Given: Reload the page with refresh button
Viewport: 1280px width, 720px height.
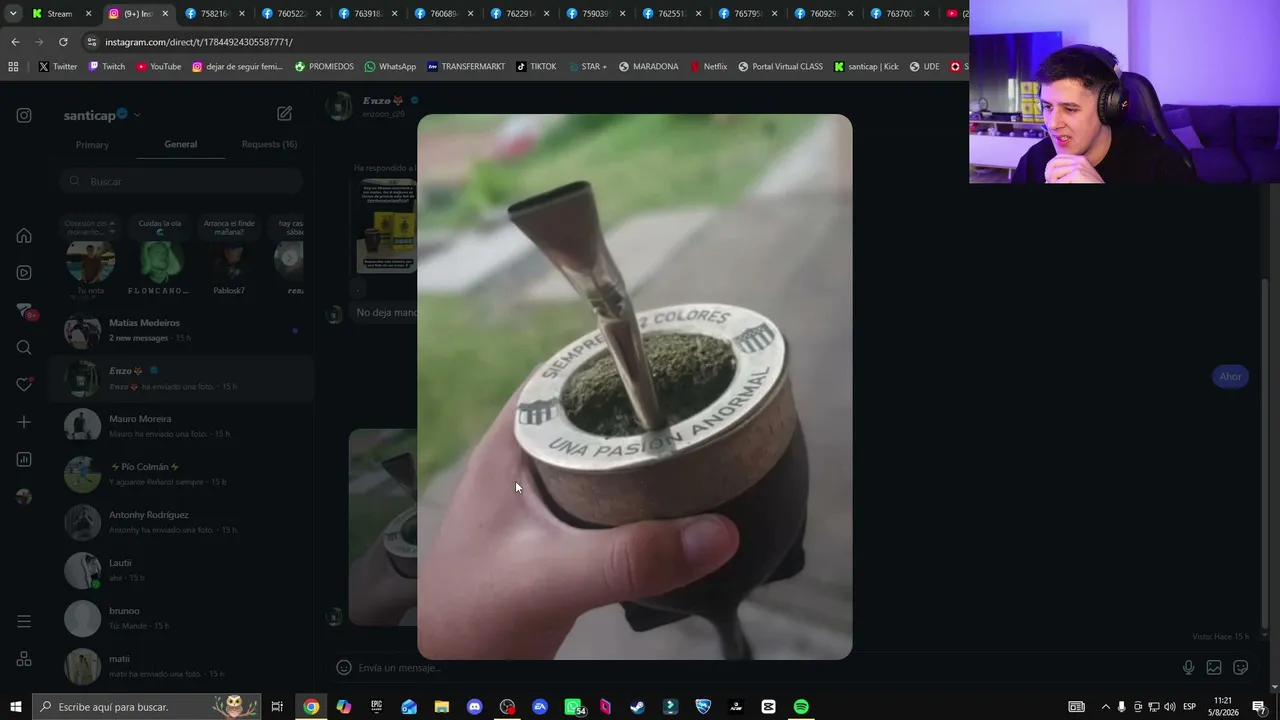Looking at the screenshot, I should pos(63,42).
